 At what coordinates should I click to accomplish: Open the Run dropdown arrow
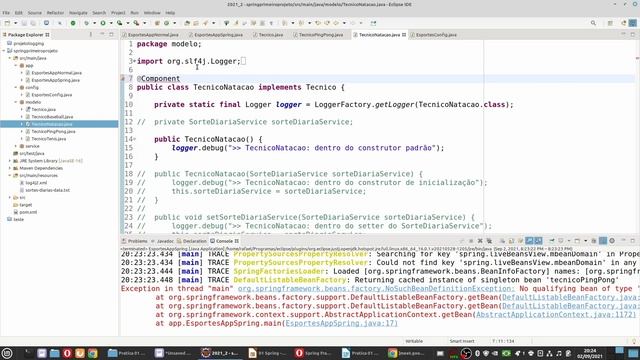tap(111, 23)
